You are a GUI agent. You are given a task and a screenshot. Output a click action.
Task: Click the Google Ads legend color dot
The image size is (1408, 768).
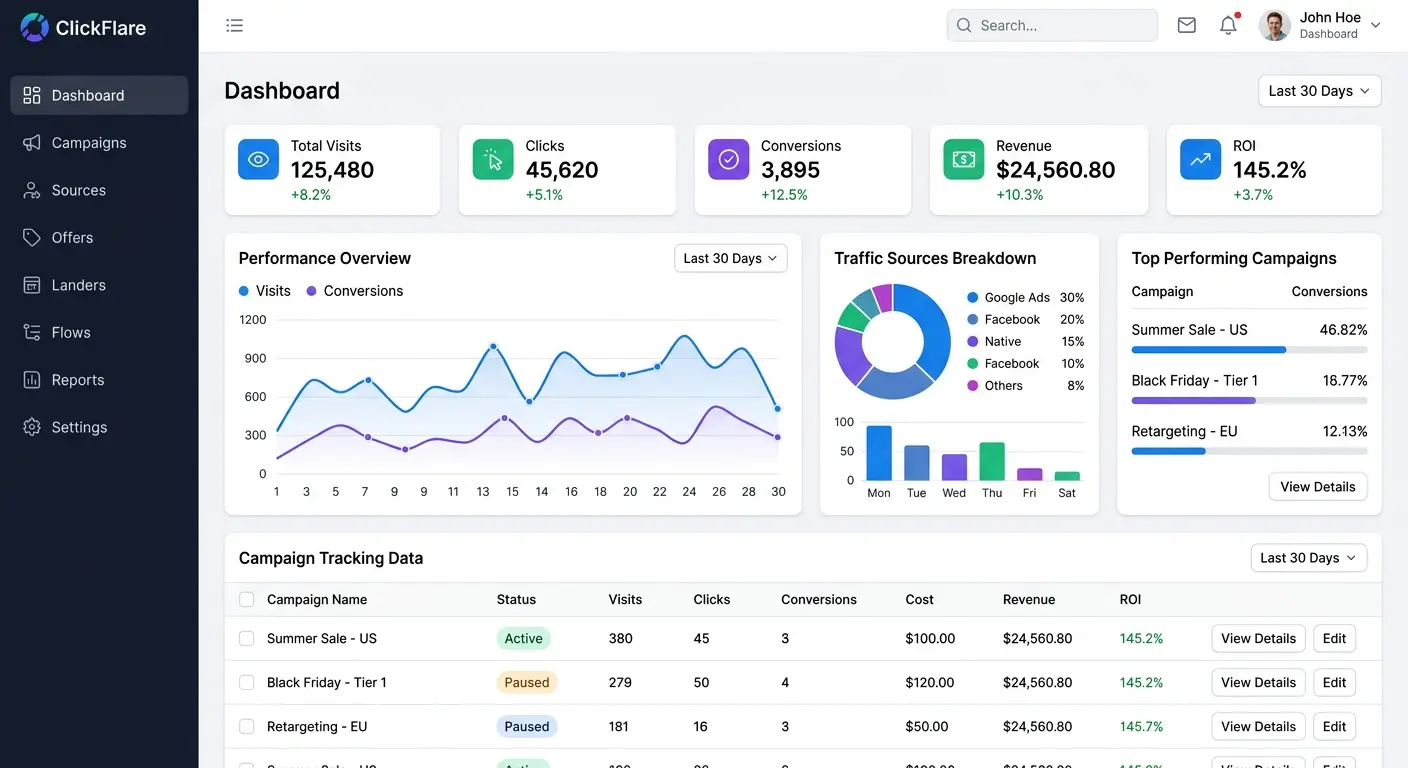(x=972, y=298)
